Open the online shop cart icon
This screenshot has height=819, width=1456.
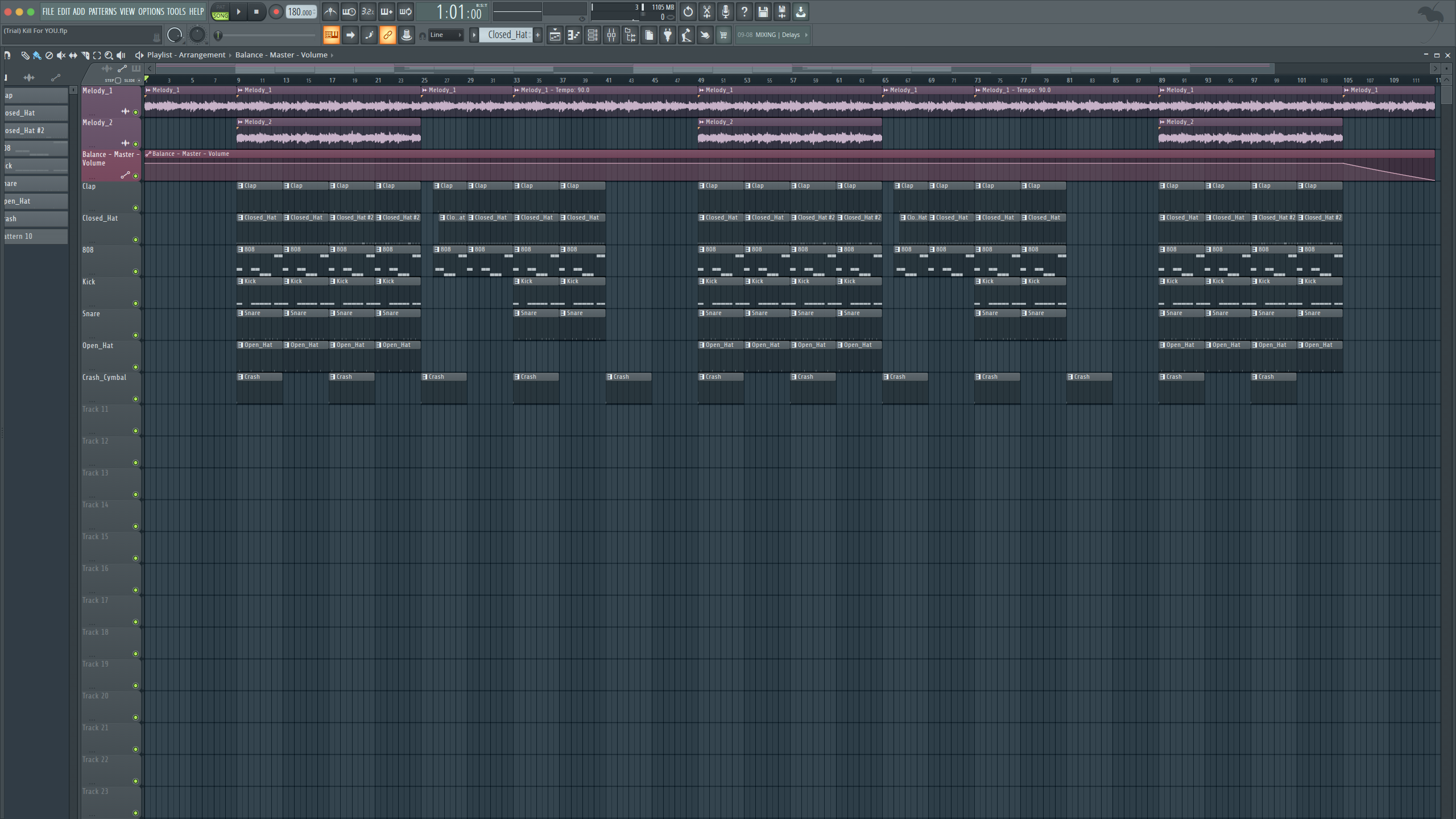pos(723,35)
